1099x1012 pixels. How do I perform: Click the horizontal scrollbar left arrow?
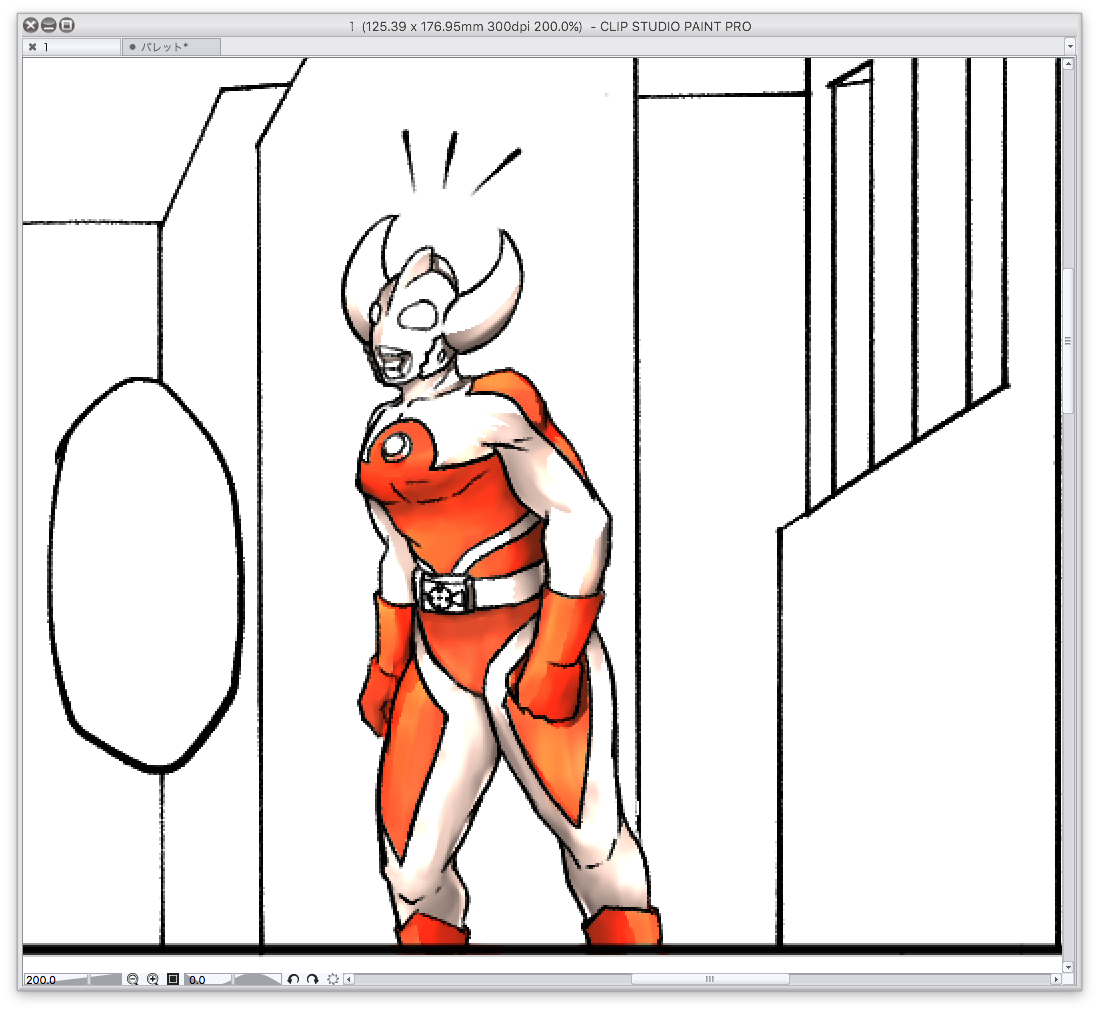pos(348,979)
